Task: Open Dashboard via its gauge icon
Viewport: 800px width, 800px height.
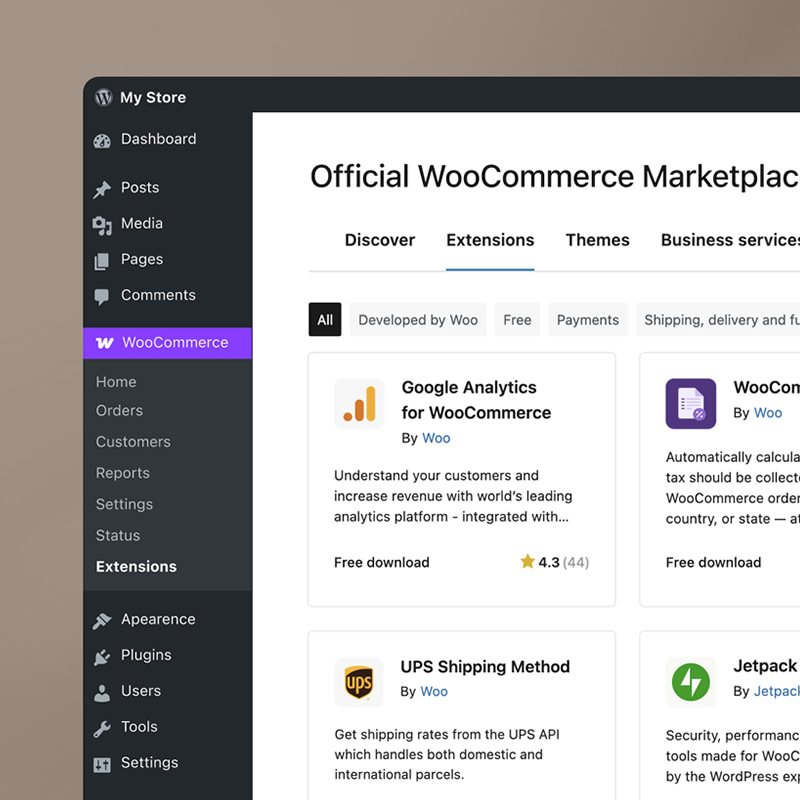Action: (102, 140)
